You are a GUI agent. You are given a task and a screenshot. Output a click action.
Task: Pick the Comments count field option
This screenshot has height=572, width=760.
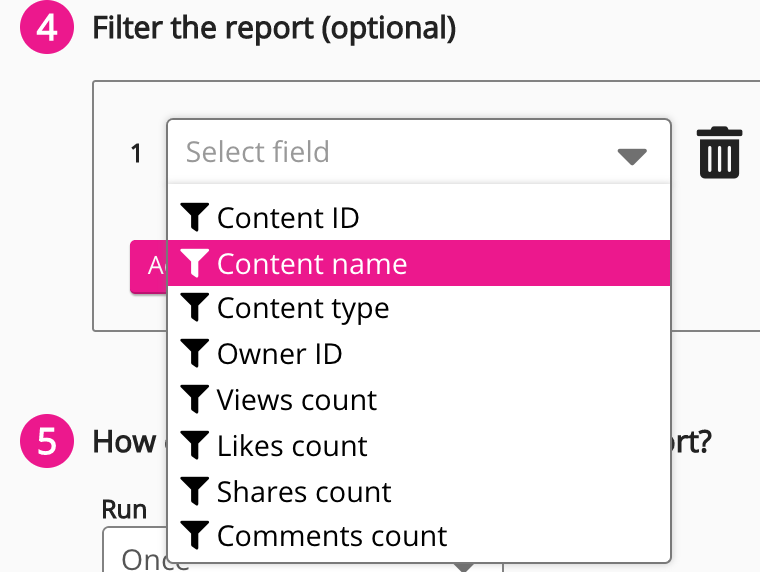click(332, 537)
